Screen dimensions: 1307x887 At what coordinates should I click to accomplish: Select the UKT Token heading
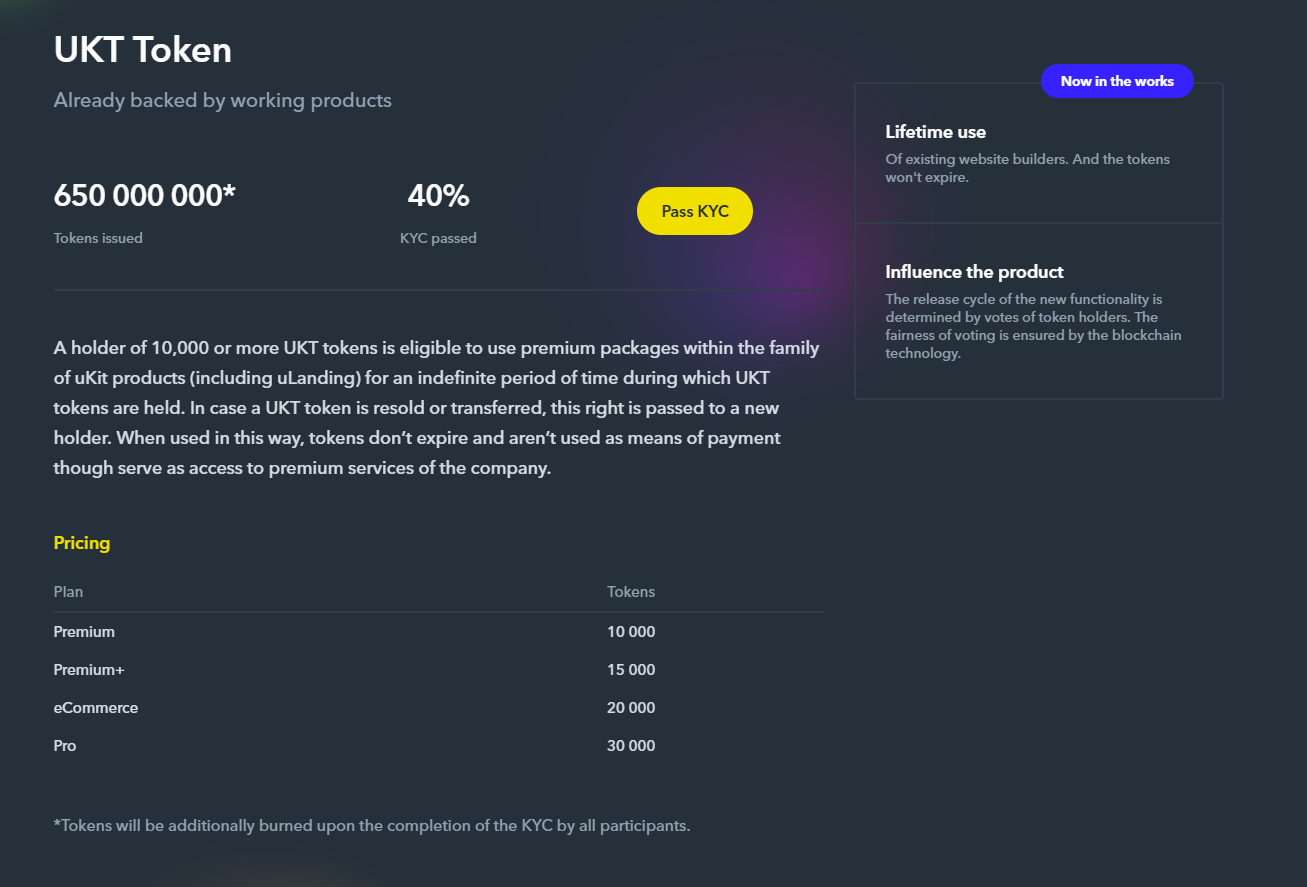143,50
